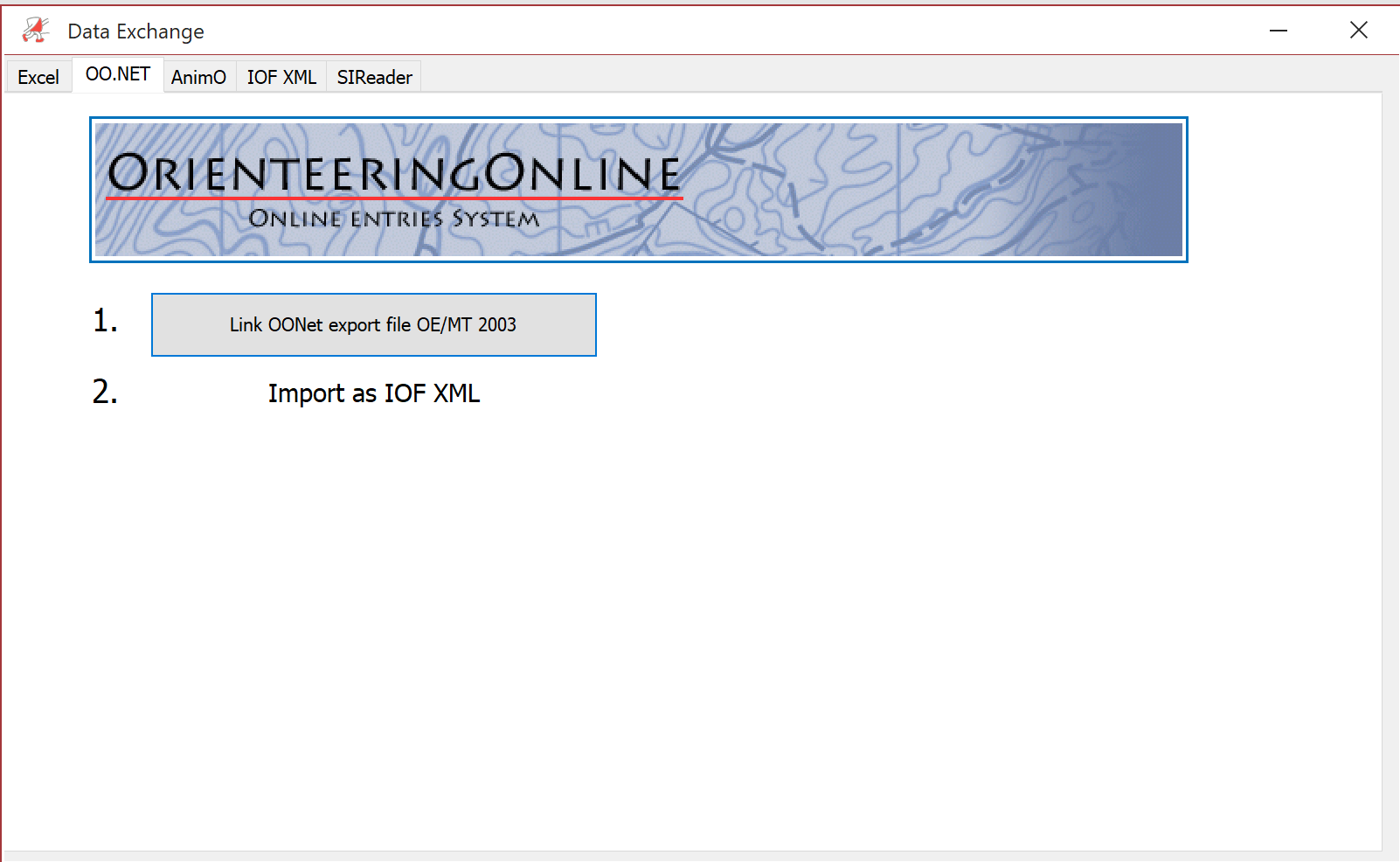Switch to the Excel tab

pyautogui.click(x=38, y=77)
